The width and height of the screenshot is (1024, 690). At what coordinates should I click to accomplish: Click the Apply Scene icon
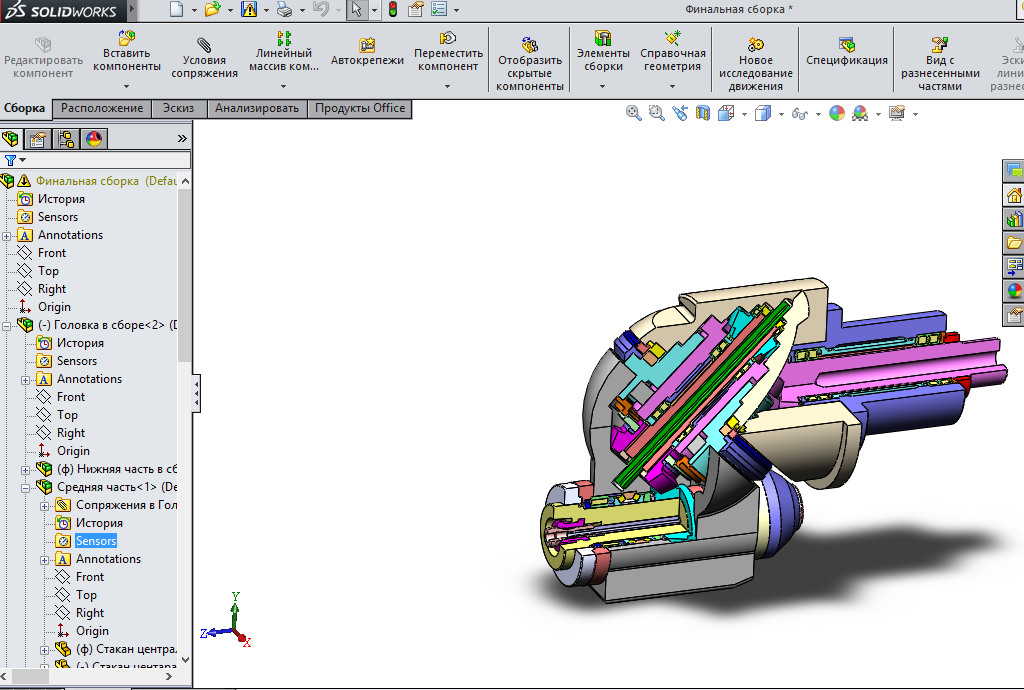[x=860, y=113]
